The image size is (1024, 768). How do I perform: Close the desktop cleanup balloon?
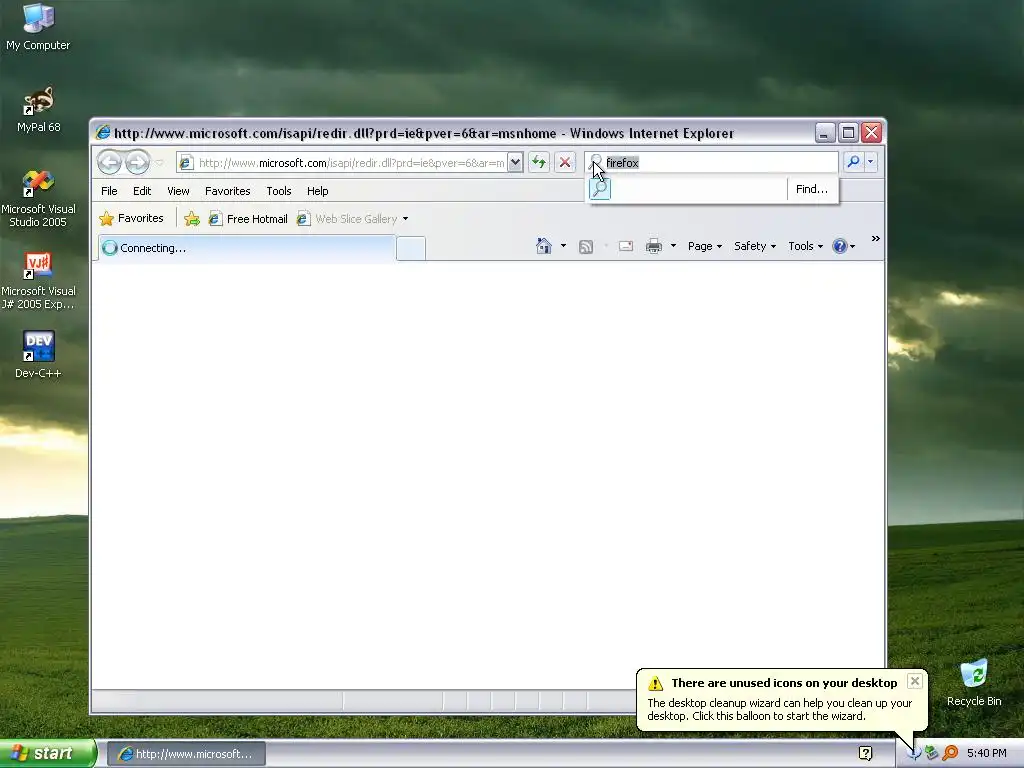point(915,681)
